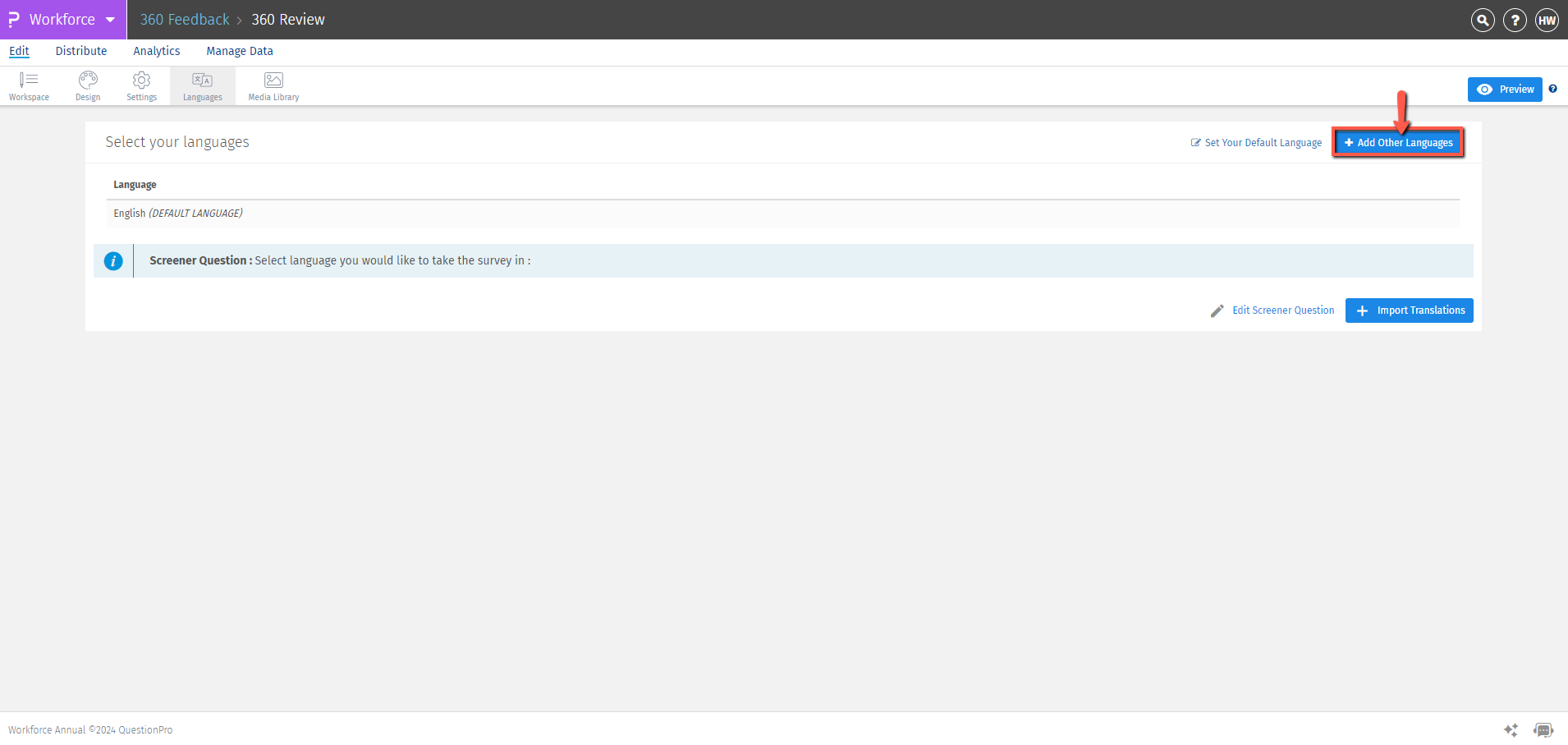Screen dimensions: 1568x745
Task: Click Import Translations button
Action: [x=1410, y=310]
